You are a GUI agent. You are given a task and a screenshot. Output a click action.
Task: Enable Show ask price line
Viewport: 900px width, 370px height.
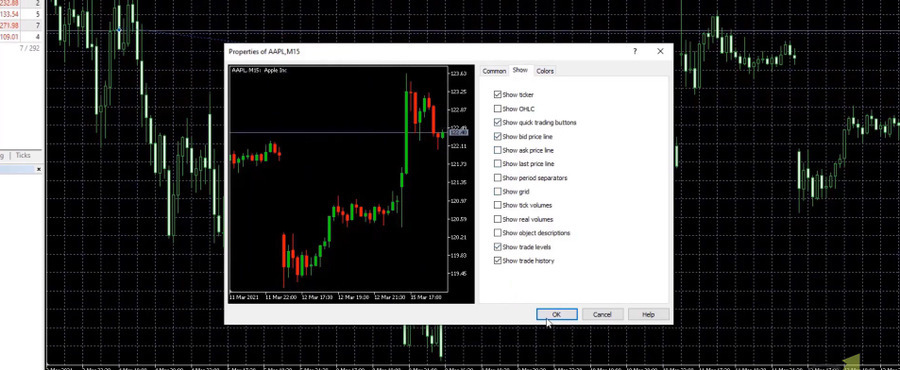[x=497, y=150]
